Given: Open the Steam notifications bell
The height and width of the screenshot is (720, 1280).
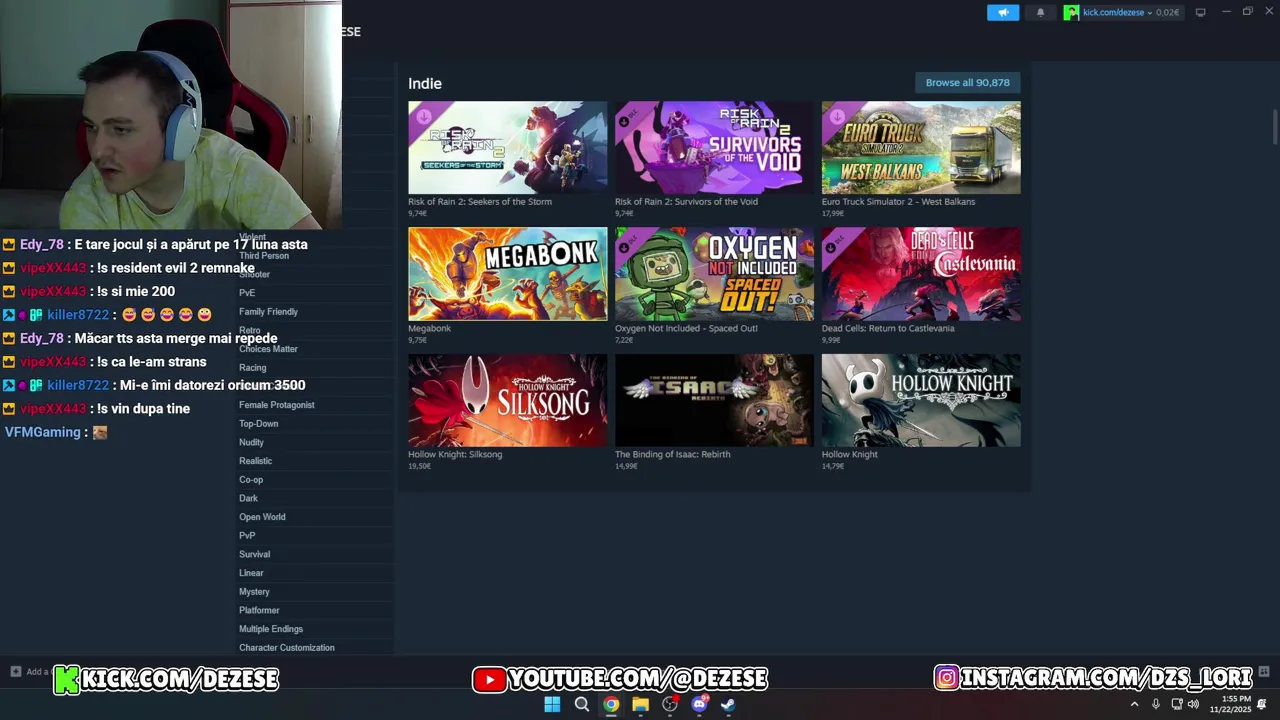Looking at the screenshot, I should coord(1040,12).
